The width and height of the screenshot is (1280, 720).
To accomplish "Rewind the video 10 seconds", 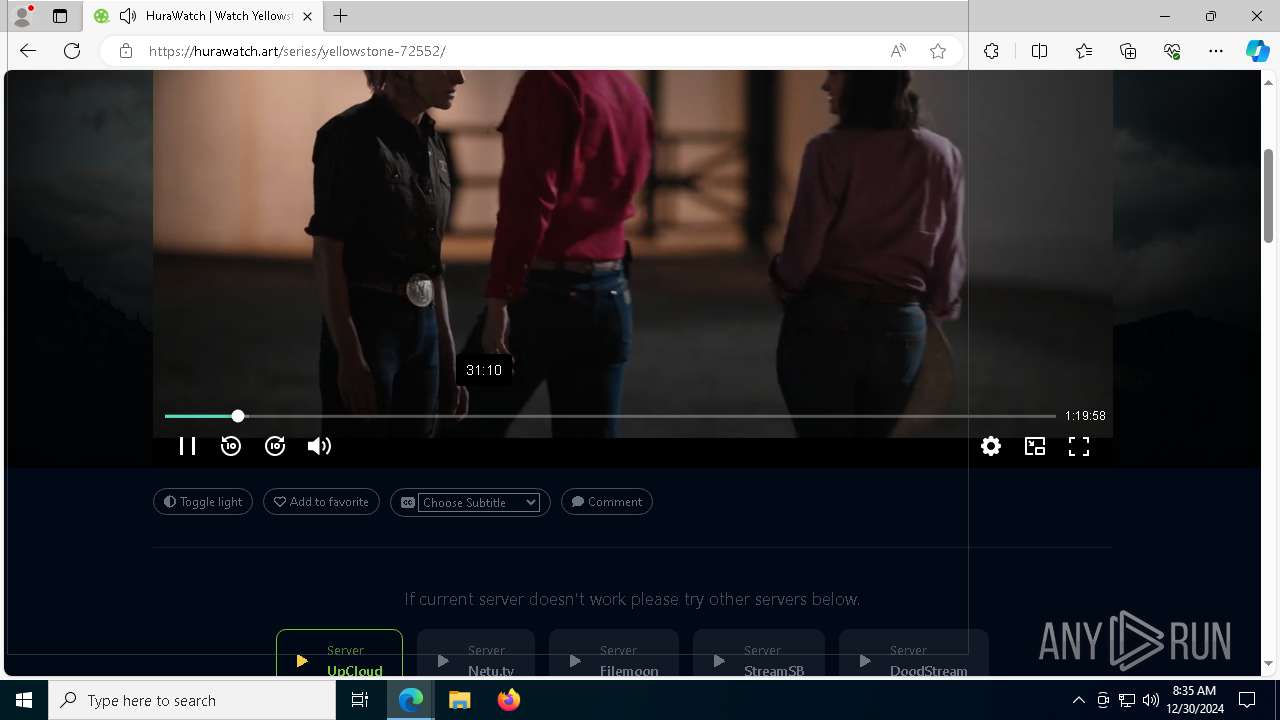I will [231, 446].
